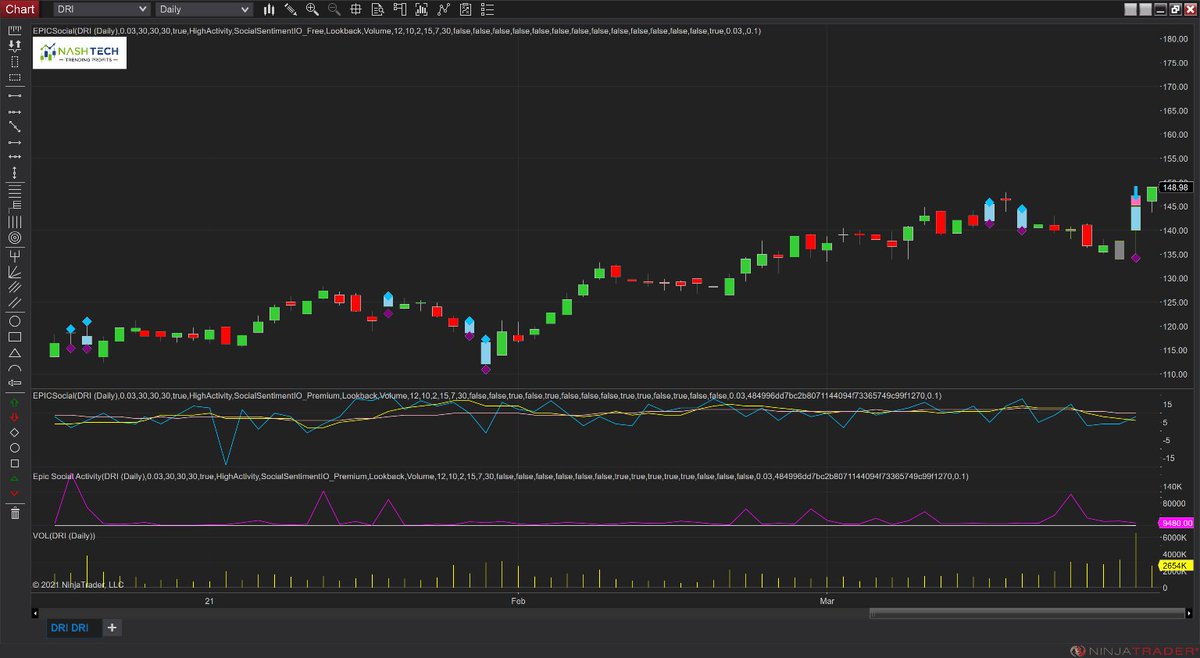The height and width of the screenshot is (658, 1200).
Task: Select the Line drawing tool
Action: [x=15, y=95]
